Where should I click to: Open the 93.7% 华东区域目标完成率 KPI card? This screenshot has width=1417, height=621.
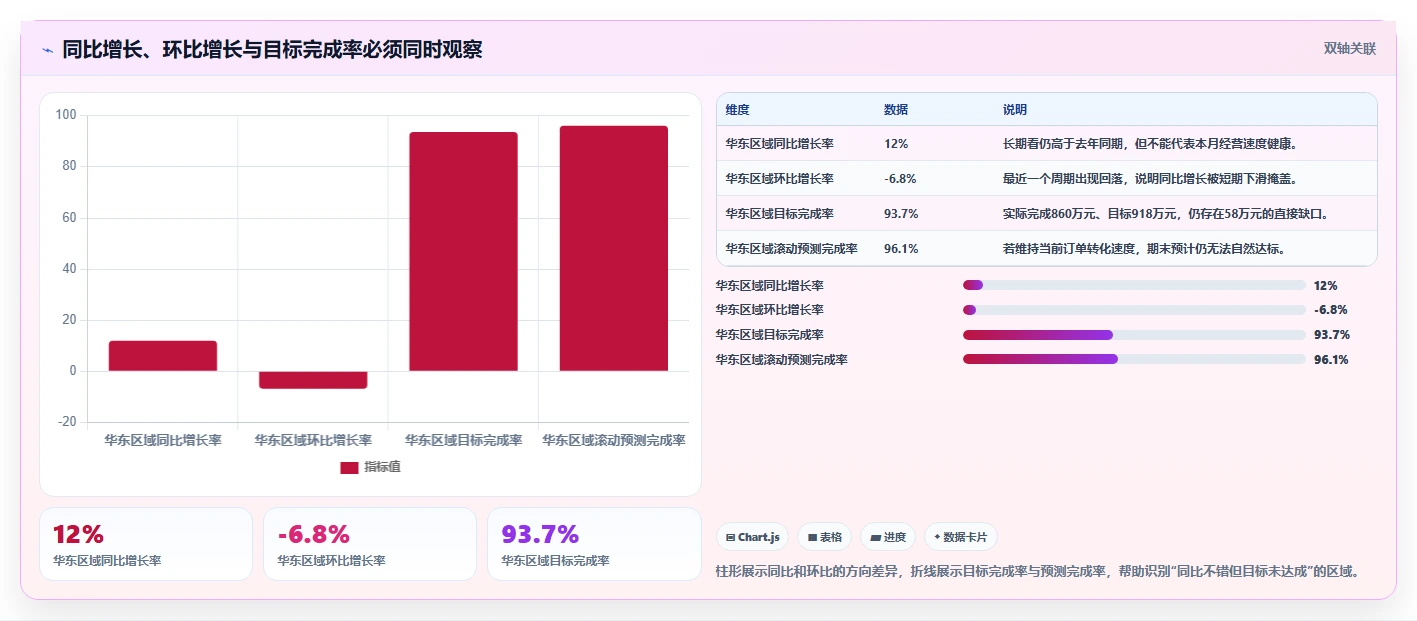[594, 544]
